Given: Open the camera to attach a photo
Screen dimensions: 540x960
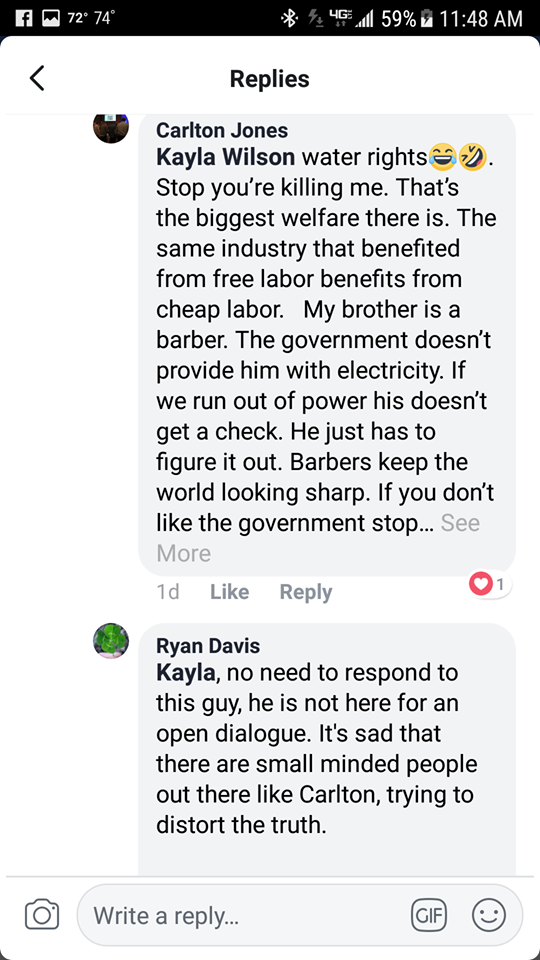Looking at the screenshot, I should tap(42, 915).
